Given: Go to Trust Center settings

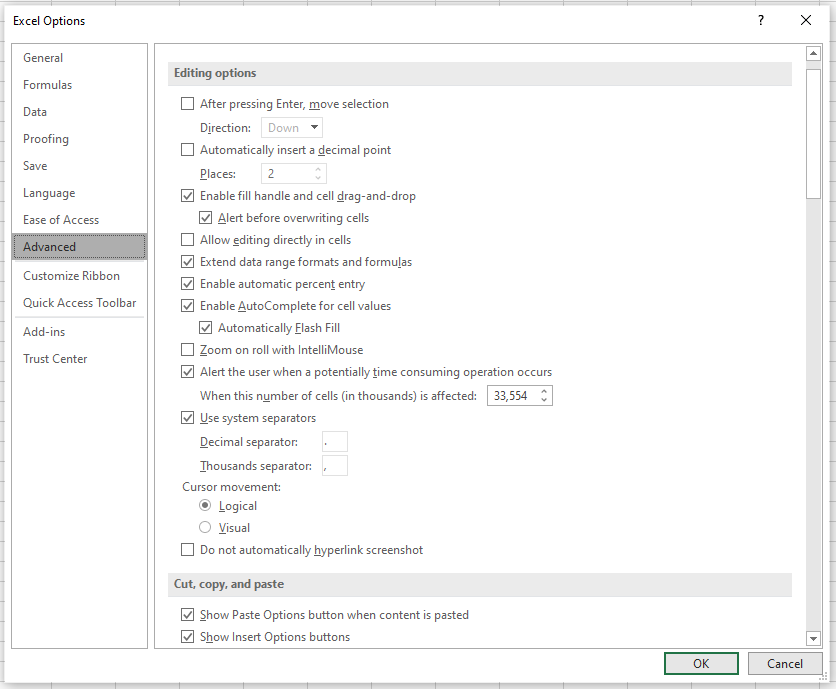Looking at the screenshot, I should point(55,359).
